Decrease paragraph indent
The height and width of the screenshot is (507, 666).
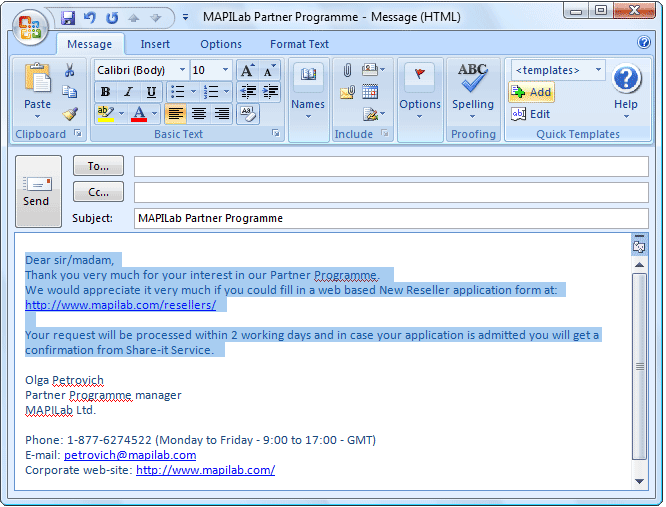[x=248, y=92]
